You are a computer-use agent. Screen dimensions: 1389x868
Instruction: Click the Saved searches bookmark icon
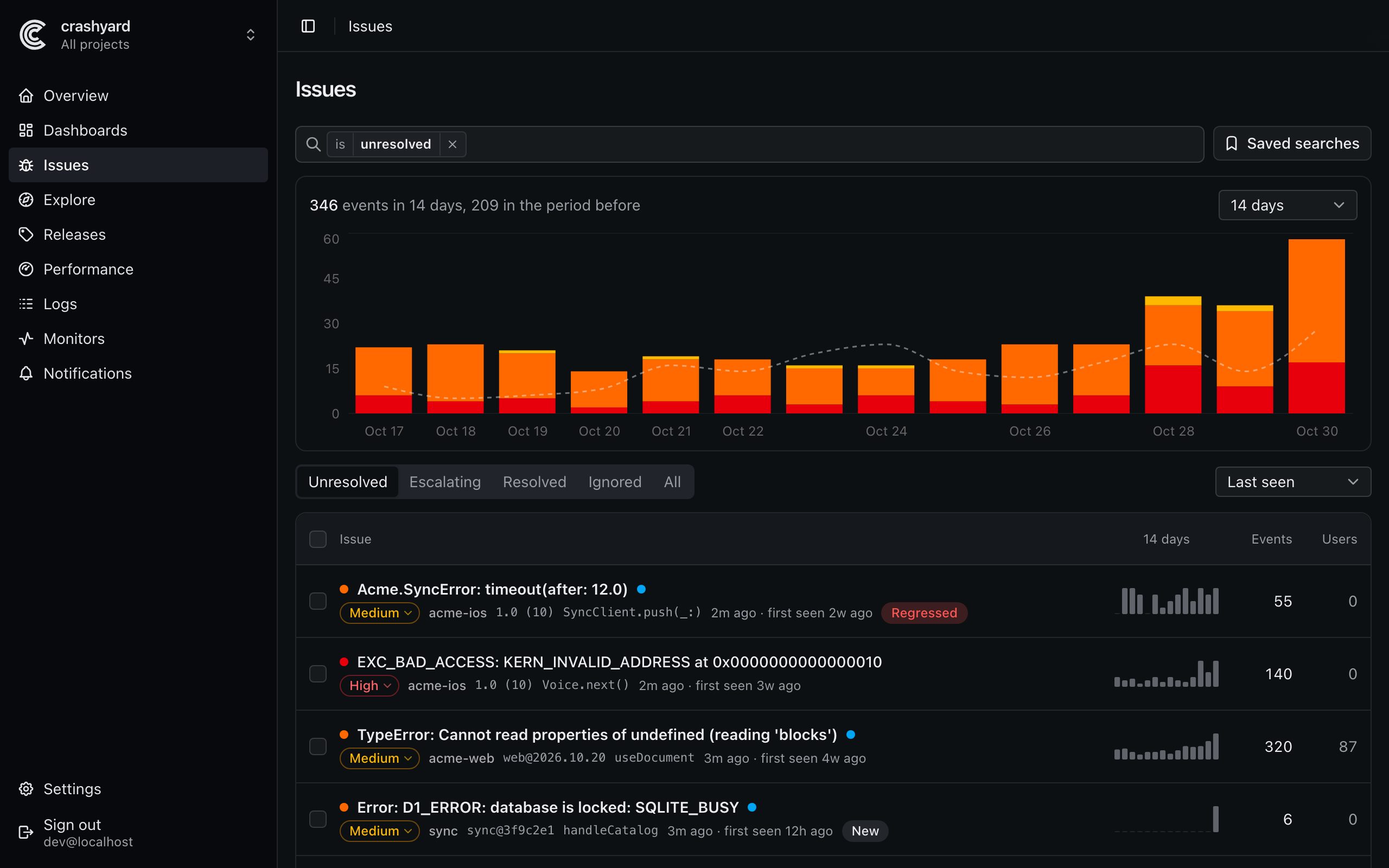[1231, 144]
